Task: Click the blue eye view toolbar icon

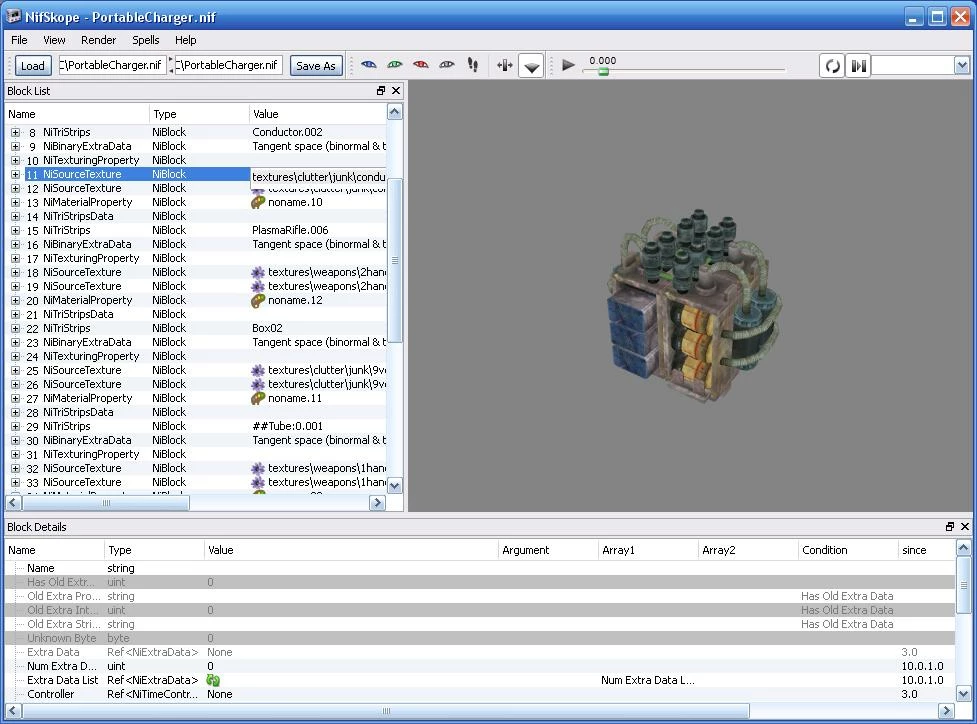Action: pyautogui.click(x=369, y=65)
